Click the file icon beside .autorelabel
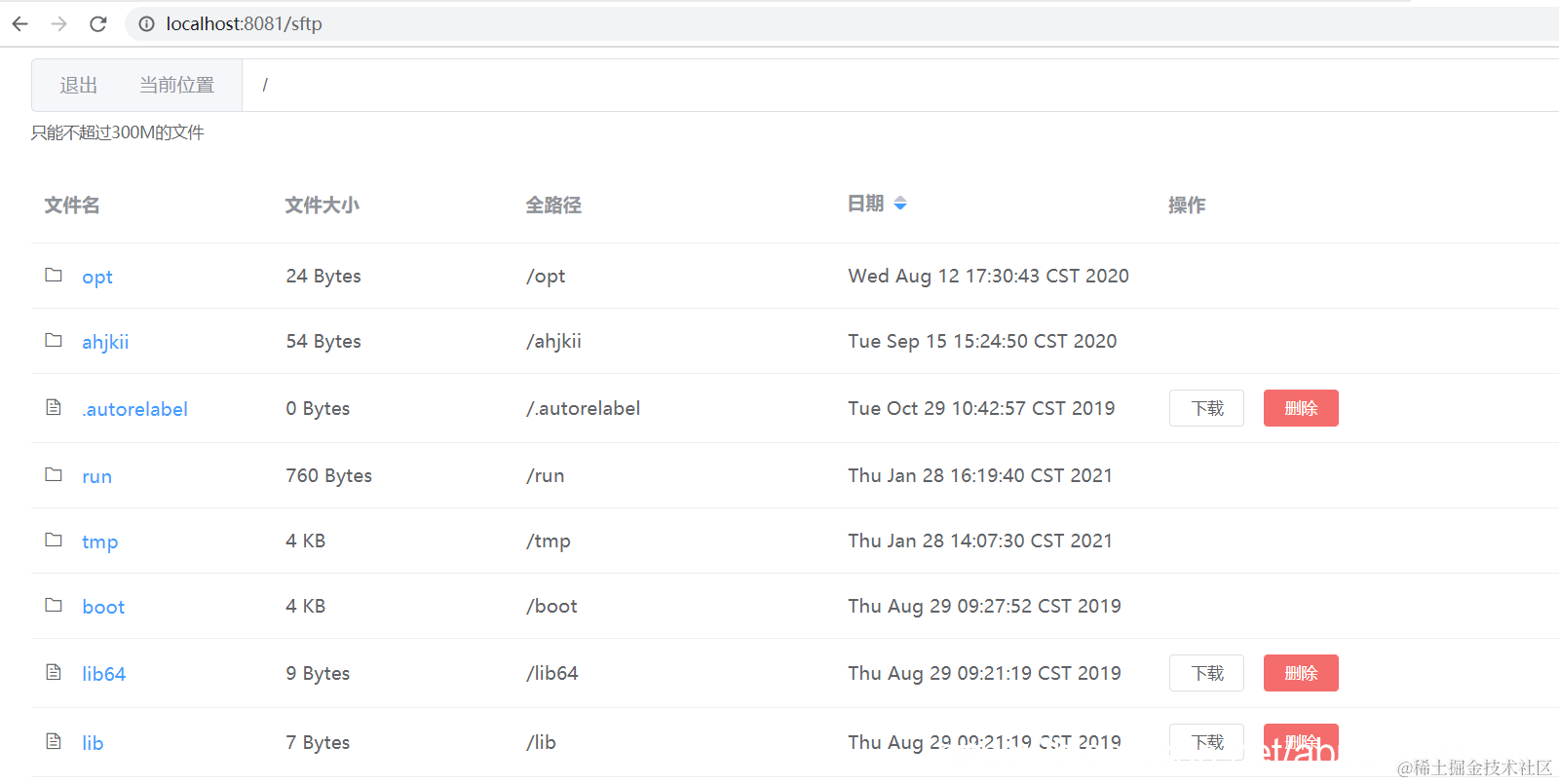 pyautogui.click(x=54, y=407)
